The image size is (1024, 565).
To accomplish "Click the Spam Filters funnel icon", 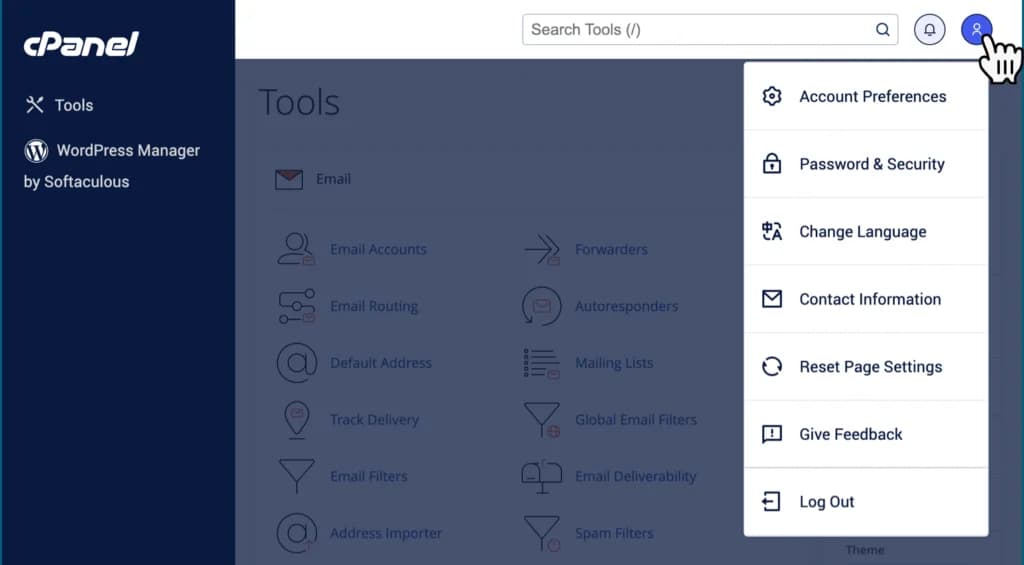I will 542,533.
